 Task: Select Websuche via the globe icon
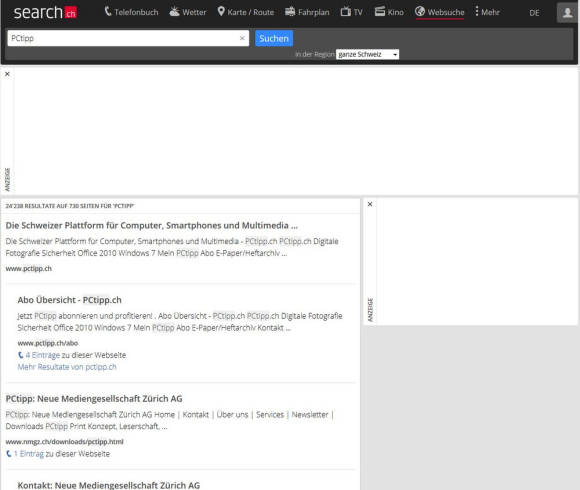[x=420, y=12]
